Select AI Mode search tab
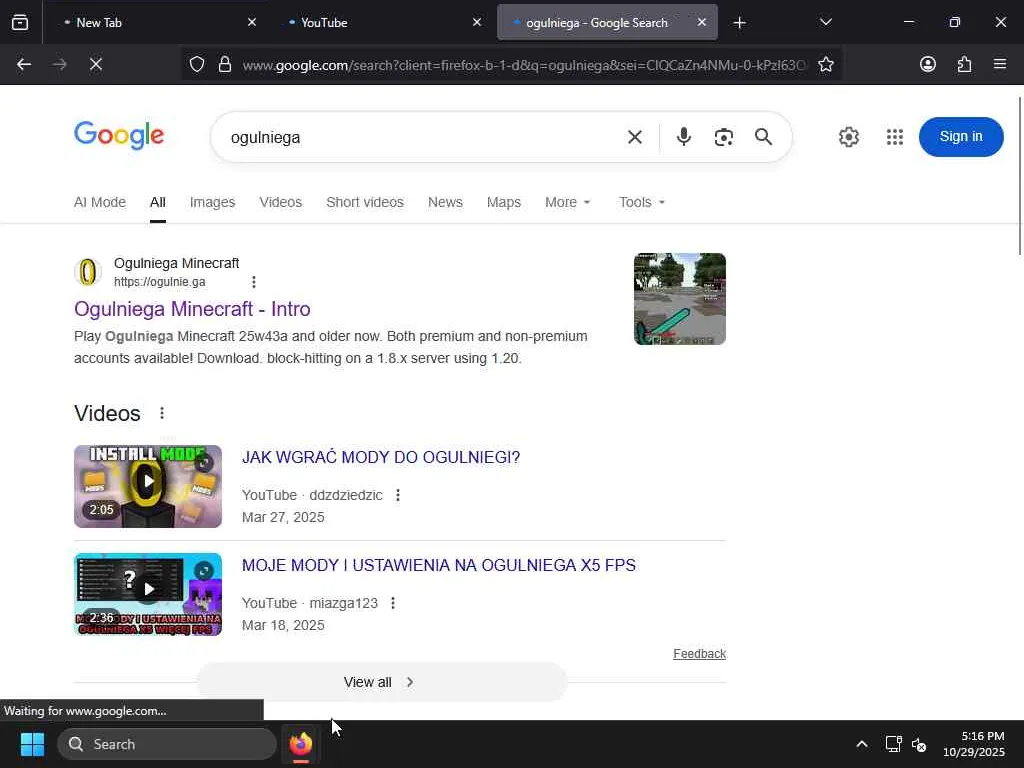Image resolution: width=1024 pixels, height=768 pixels. pyautogui.click(x=100, y=202)
